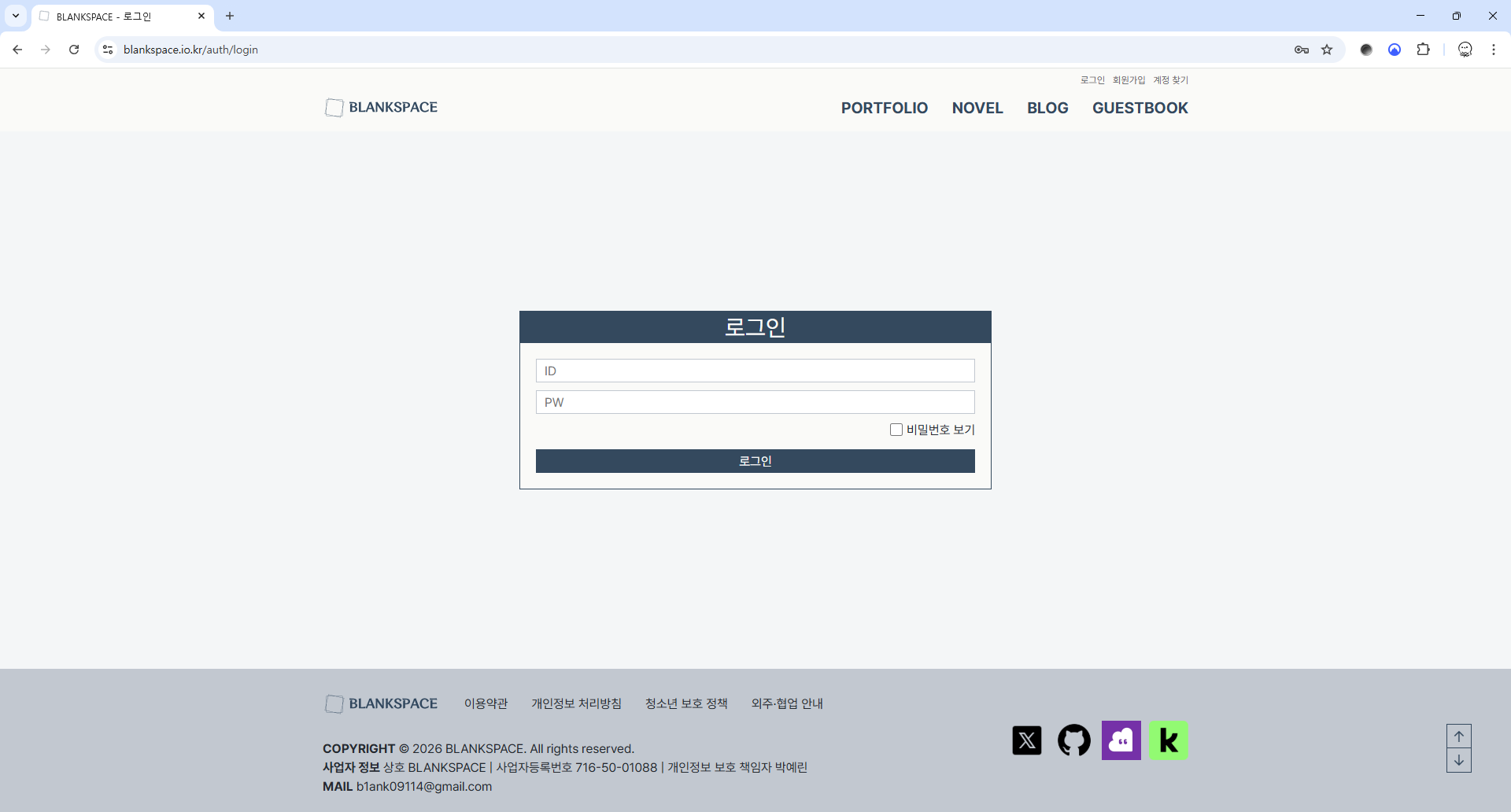Open the 개인정보 처리방침 footer link

point(576,703)
